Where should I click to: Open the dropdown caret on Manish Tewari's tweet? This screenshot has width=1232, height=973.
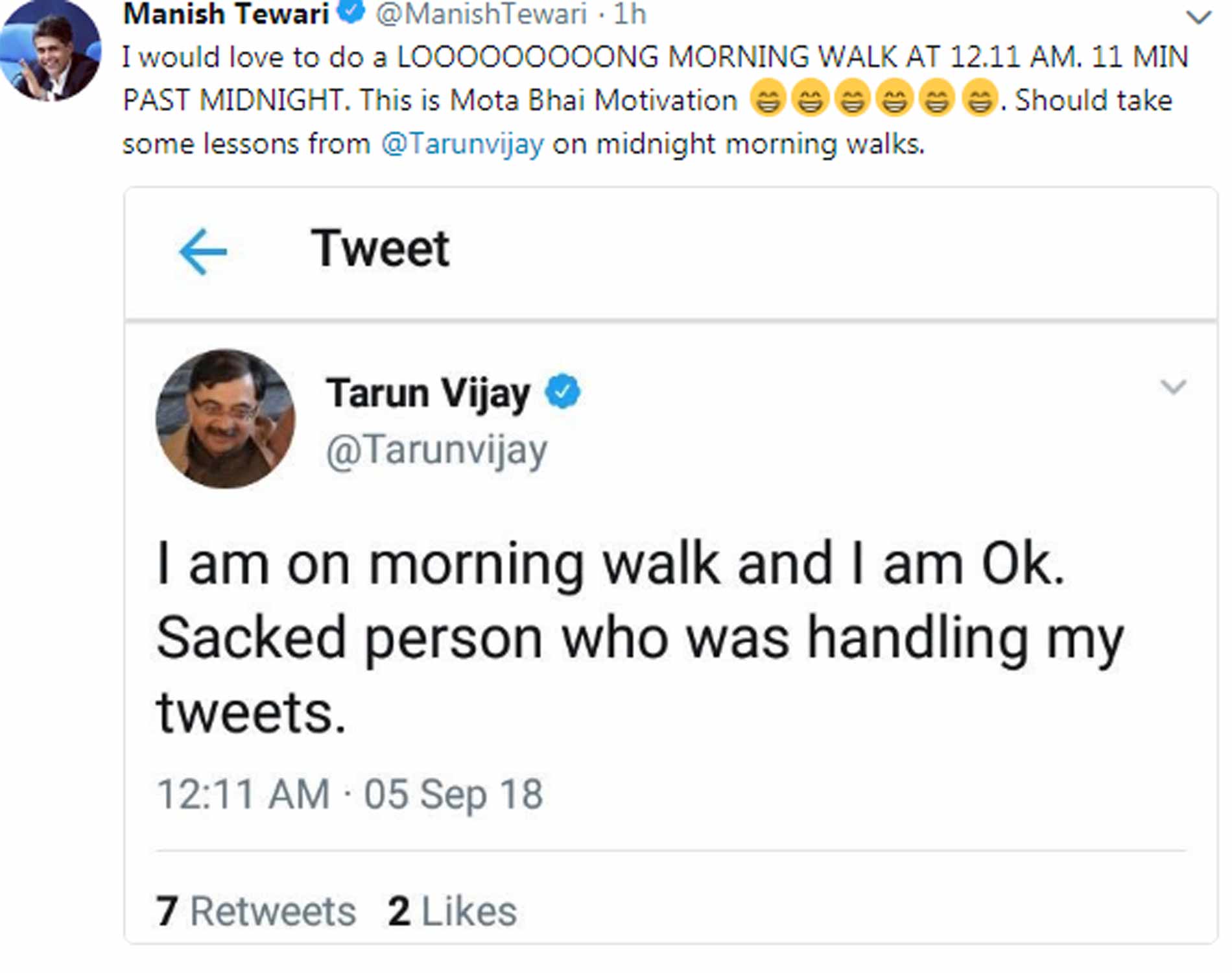[1199, 18]
